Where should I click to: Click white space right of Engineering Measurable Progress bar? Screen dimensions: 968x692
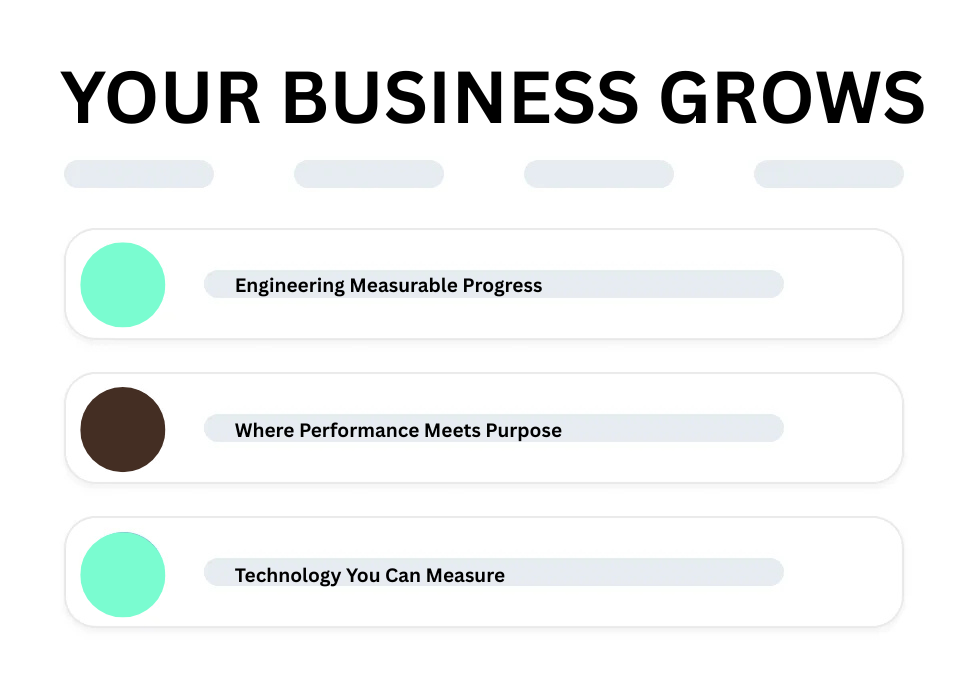[x=842, y=285]
